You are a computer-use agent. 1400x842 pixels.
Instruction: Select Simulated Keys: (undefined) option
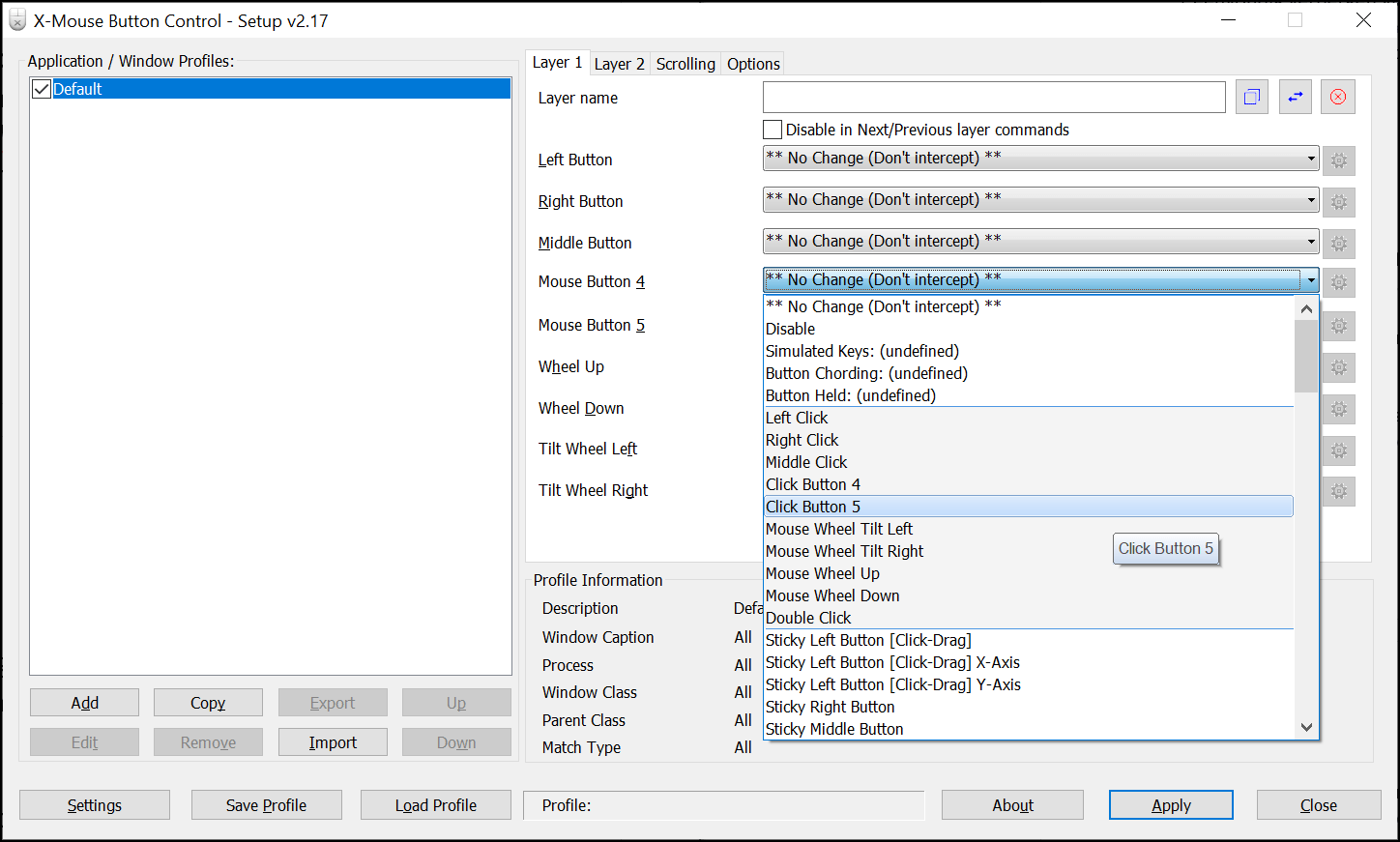pos(1029,351)
